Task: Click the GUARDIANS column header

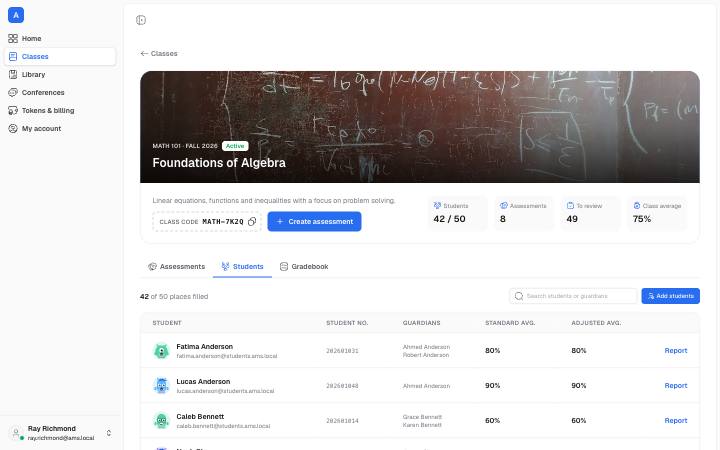Action: tap(421, 323)
